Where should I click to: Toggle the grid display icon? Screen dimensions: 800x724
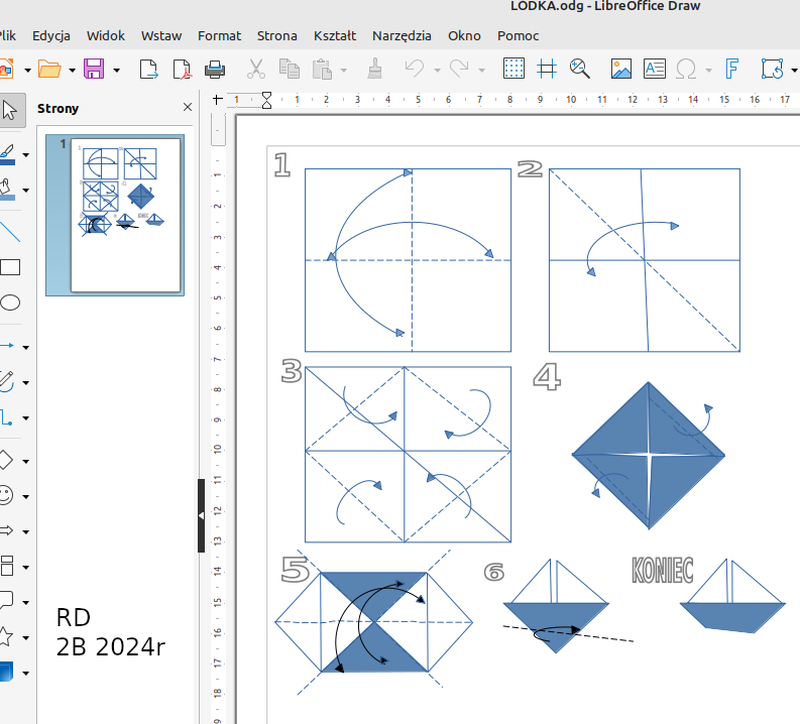click(514, 69)
